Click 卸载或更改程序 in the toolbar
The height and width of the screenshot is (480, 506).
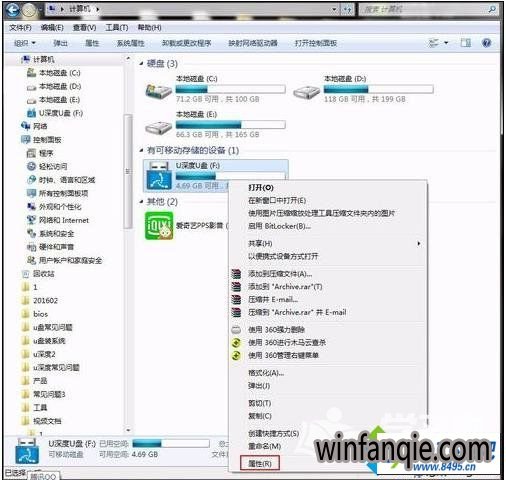(186, 43)
